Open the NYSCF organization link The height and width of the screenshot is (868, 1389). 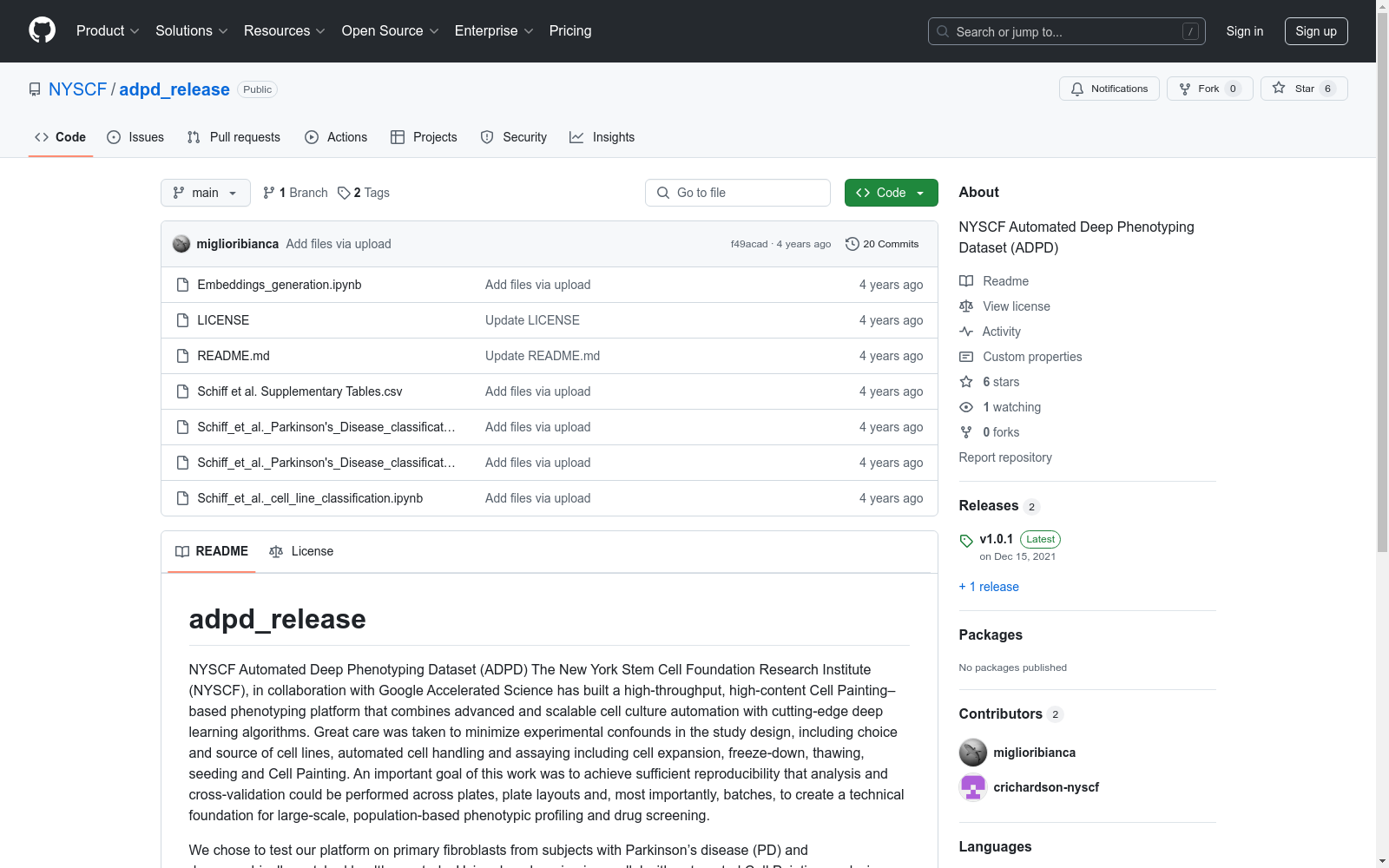(x=77, y=89)
